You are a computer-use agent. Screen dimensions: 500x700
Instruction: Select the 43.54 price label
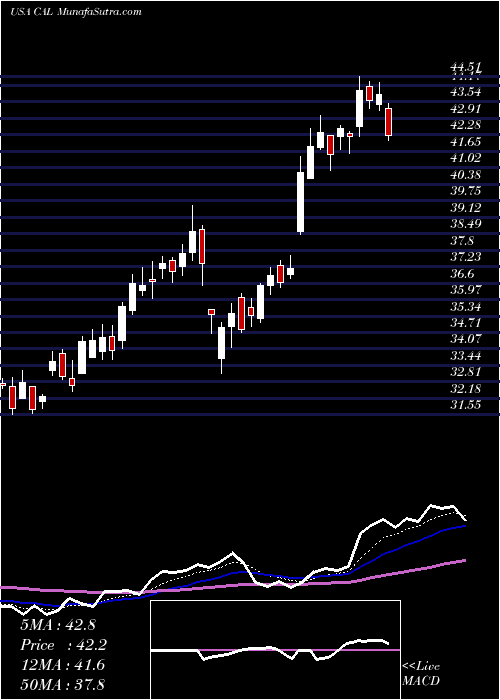pyautogui.click(x=467, y=92)
